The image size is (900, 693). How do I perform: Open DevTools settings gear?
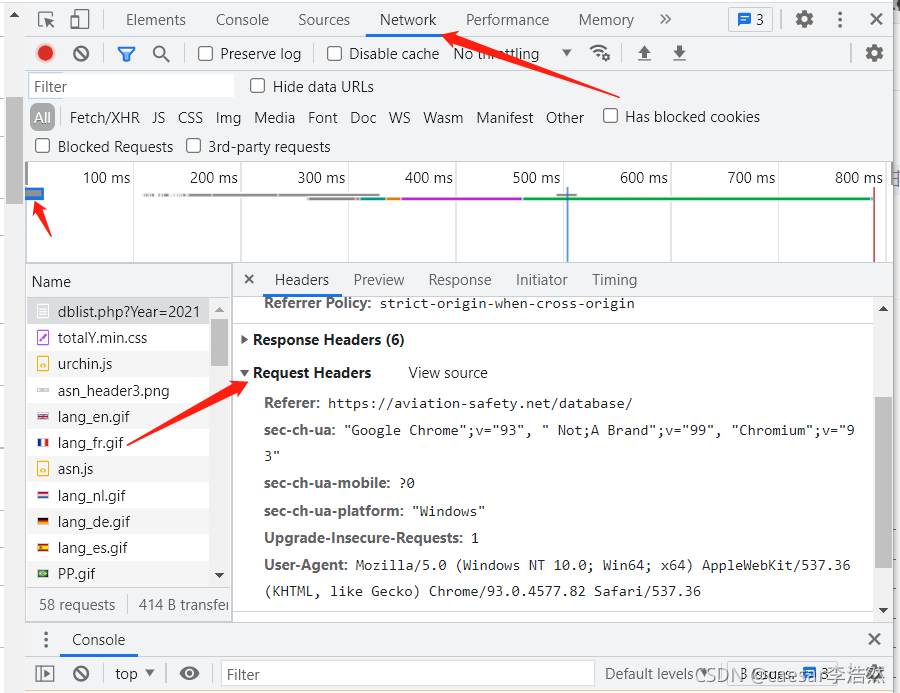(804, 20)
